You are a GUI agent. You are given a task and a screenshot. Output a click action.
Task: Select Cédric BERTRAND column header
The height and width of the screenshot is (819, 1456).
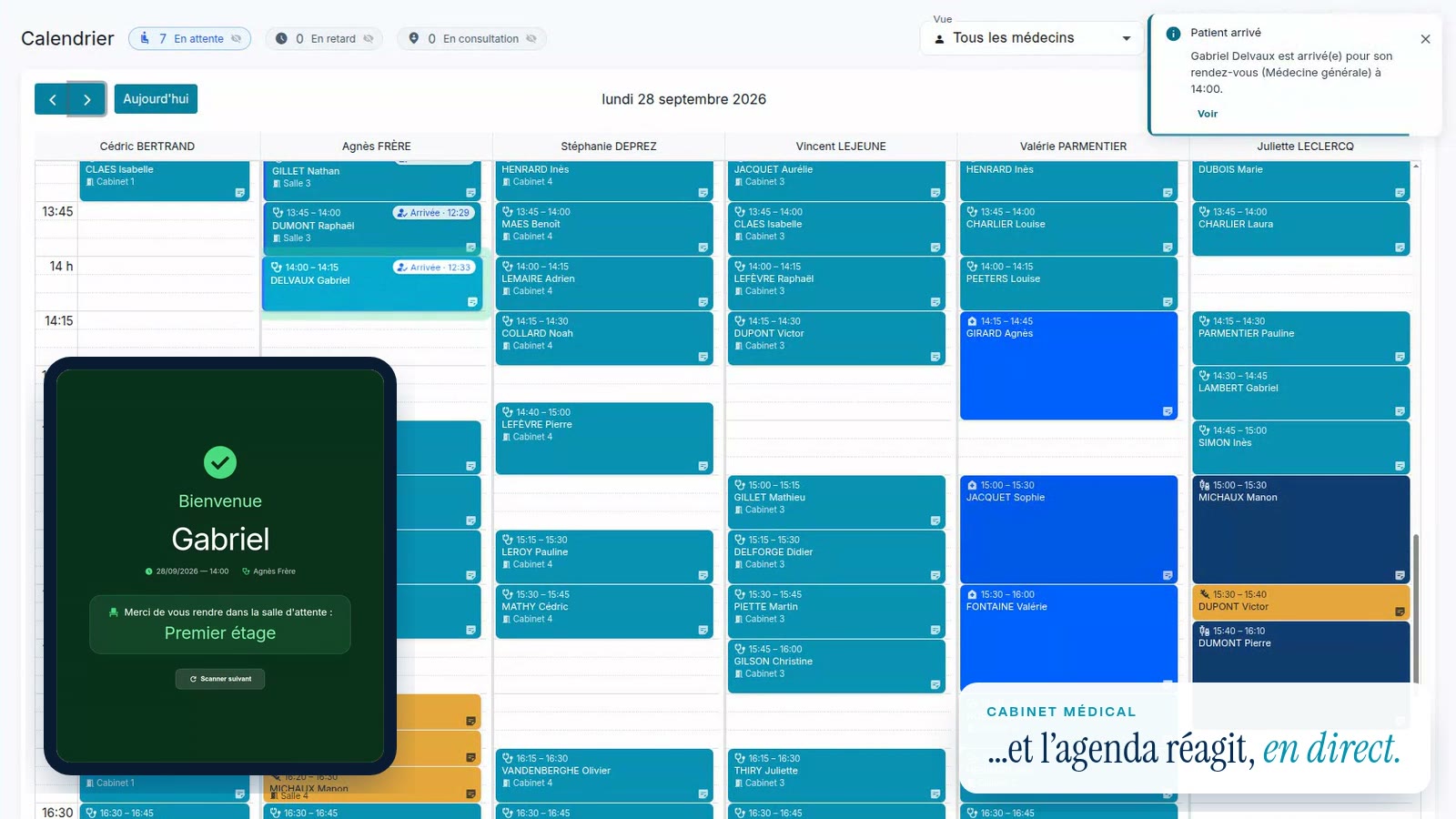click(147, 147)
